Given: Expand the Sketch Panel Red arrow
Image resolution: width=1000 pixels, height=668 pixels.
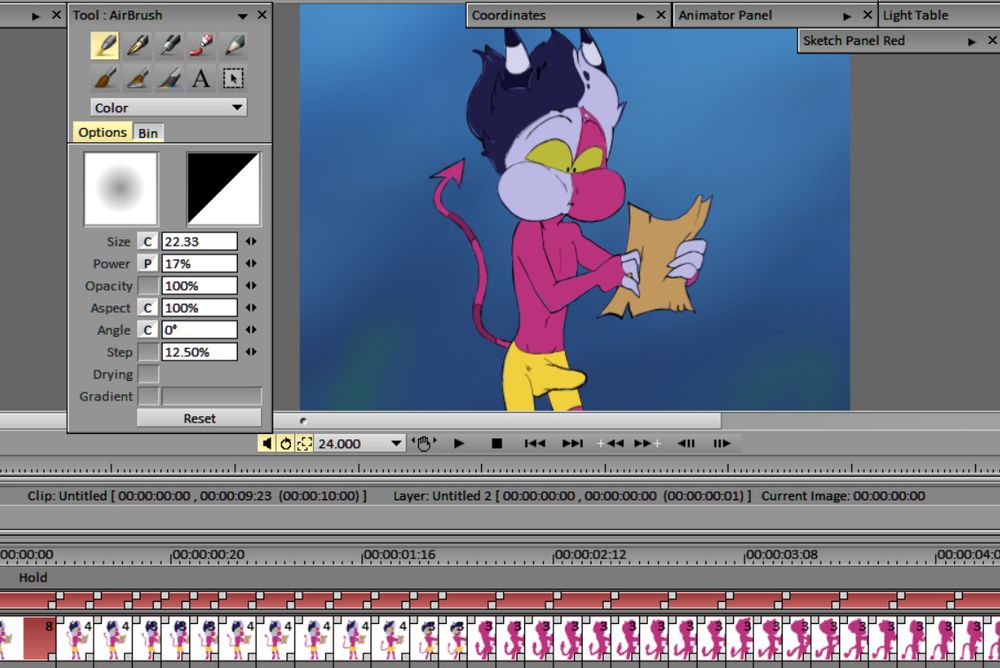Looking at the screenshot, I should (x=972, y=41).
